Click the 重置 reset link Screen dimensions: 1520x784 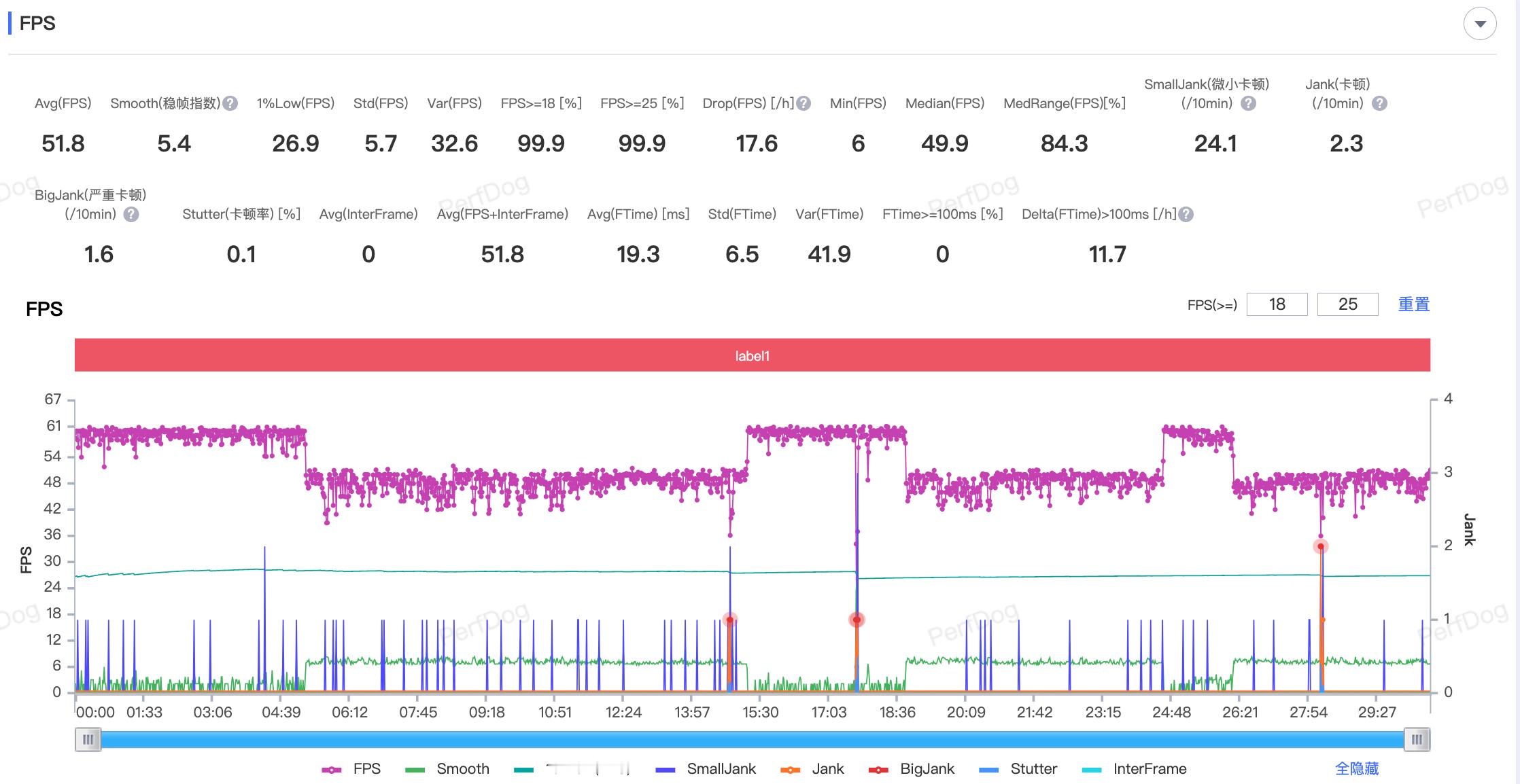pos(1413,304)
